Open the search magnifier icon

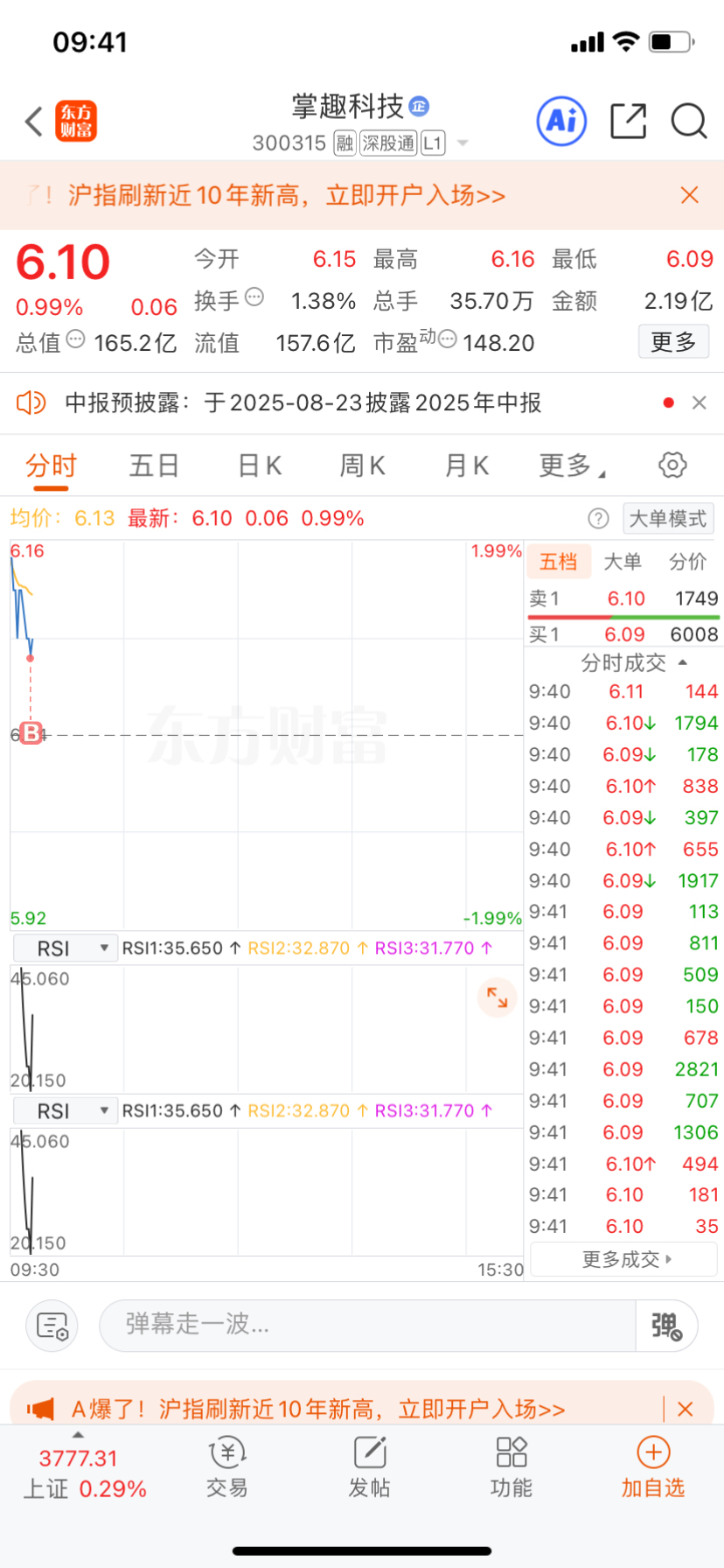point(689,121)
